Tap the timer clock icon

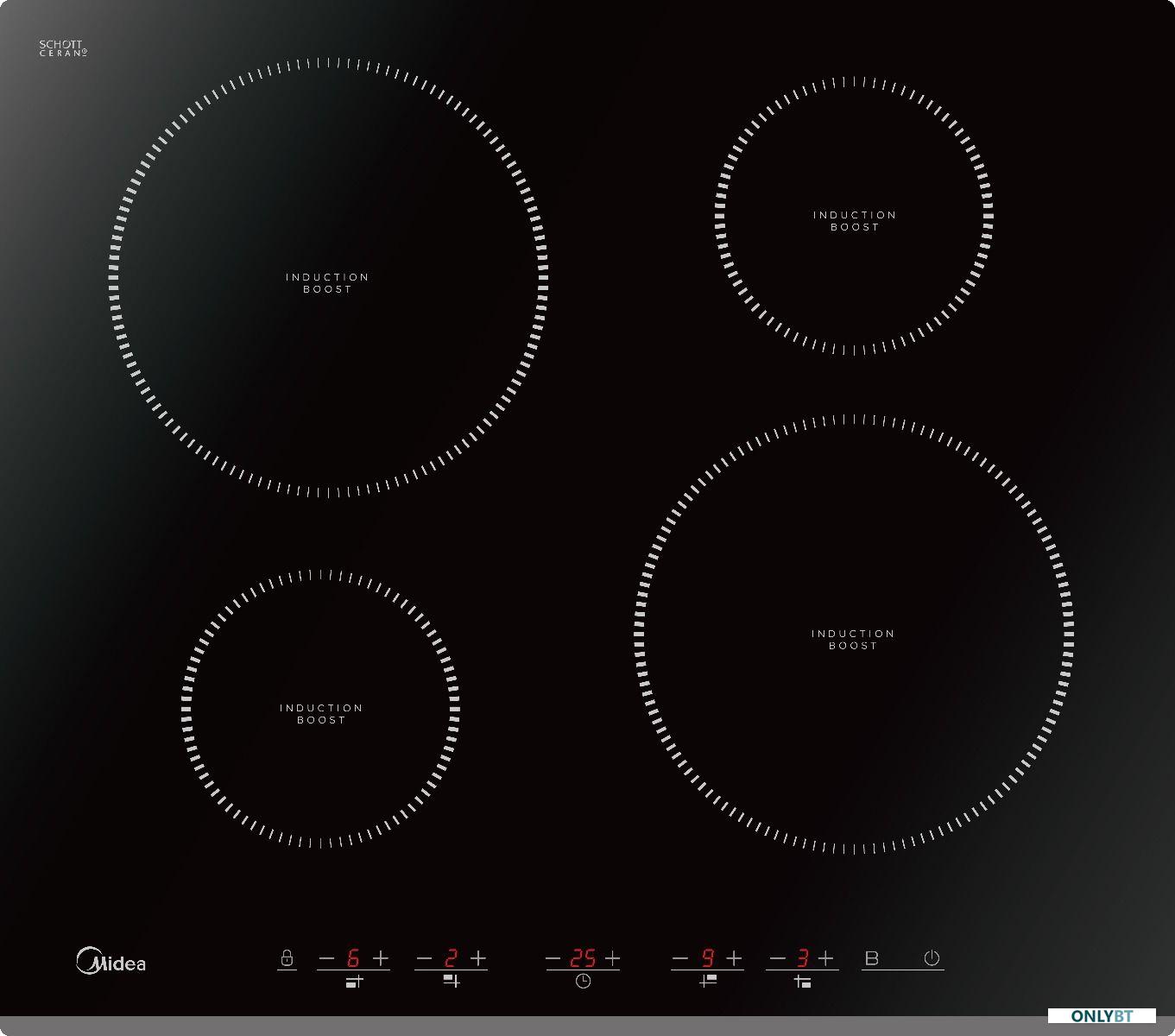[x=584, y=982]
